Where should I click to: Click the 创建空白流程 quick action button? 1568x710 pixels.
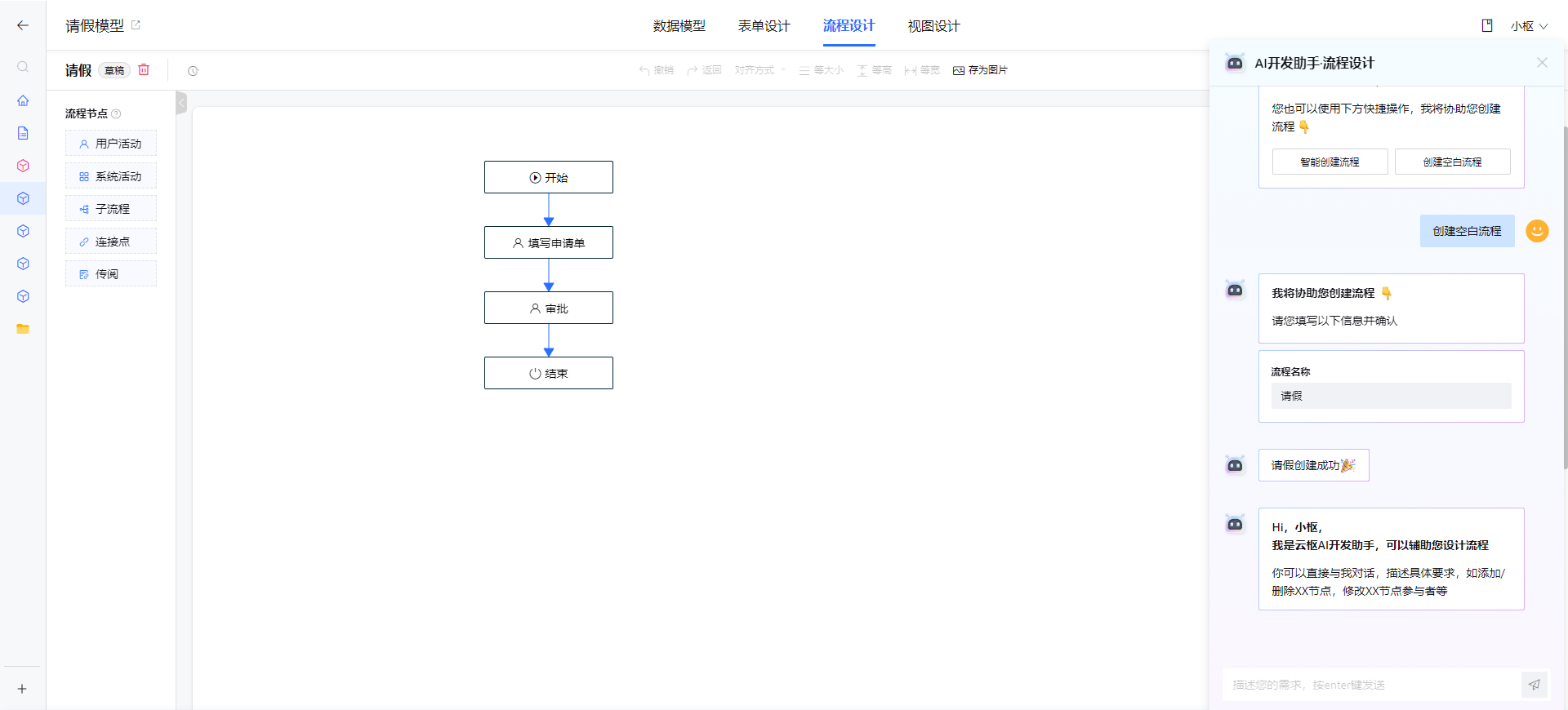click(x=1452, y=162)
